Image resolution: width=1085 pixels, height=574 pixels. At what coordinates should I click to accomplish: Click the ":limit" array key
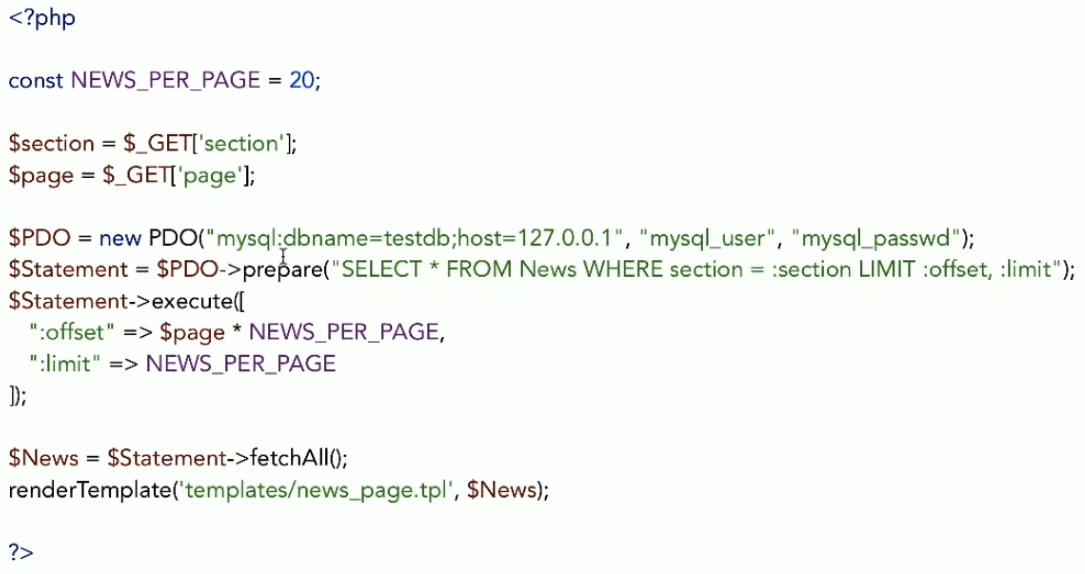65,364
